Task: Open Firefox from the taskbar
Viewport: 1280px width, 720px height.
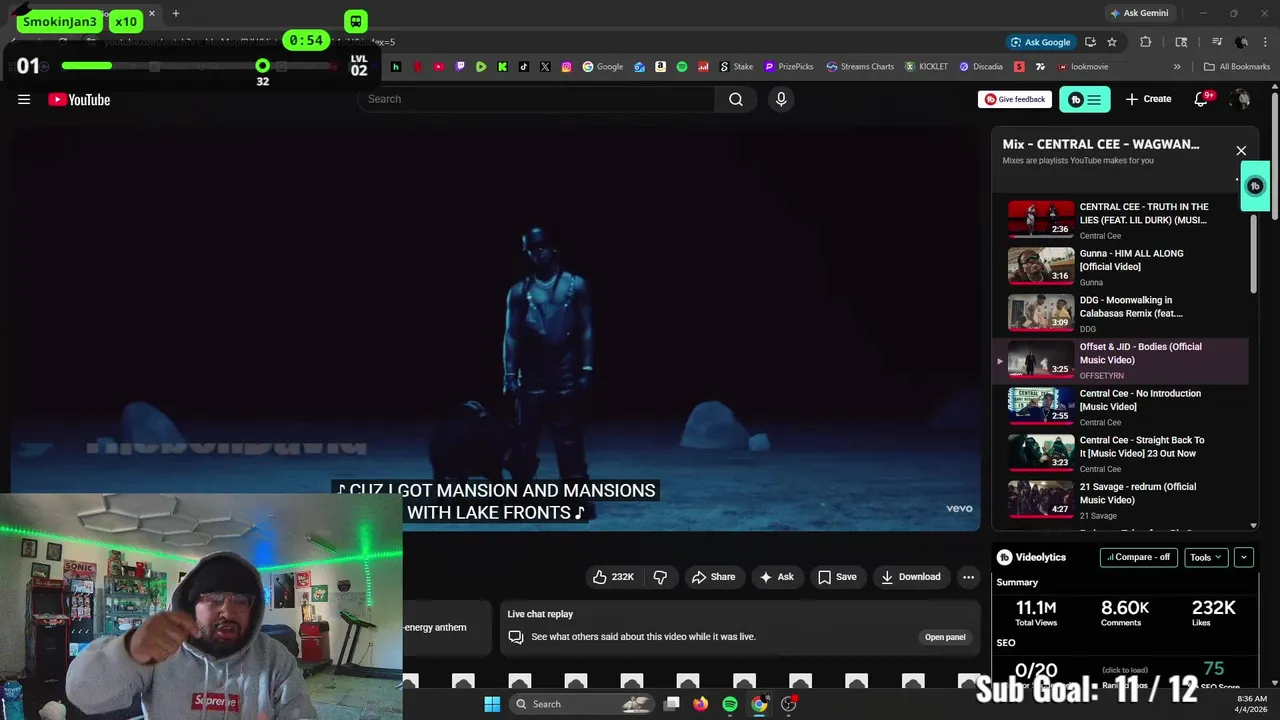Action: (x=701, y=704)
